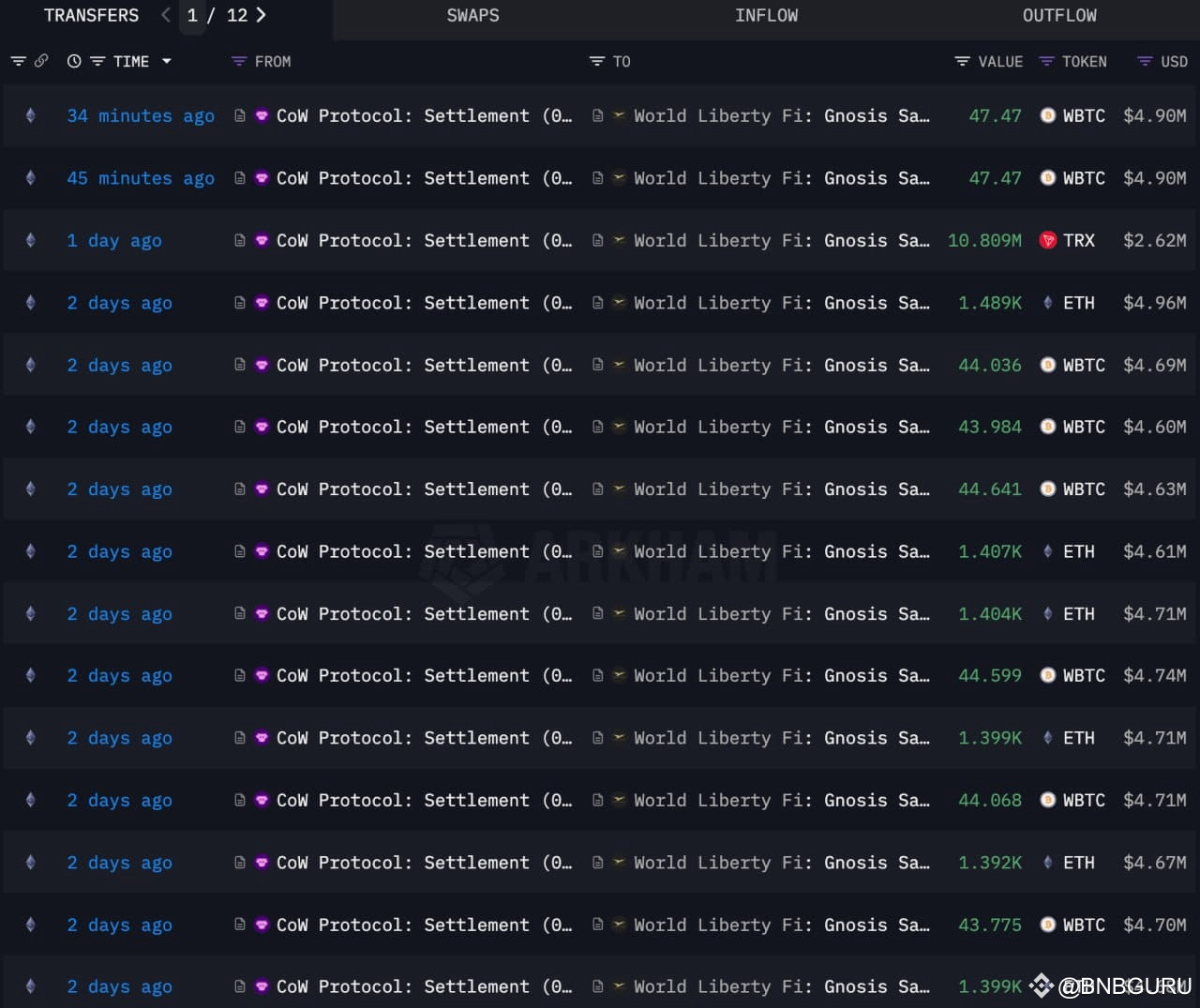Click the ETH token icon in the 1.407K row

tap(1048, 551)
